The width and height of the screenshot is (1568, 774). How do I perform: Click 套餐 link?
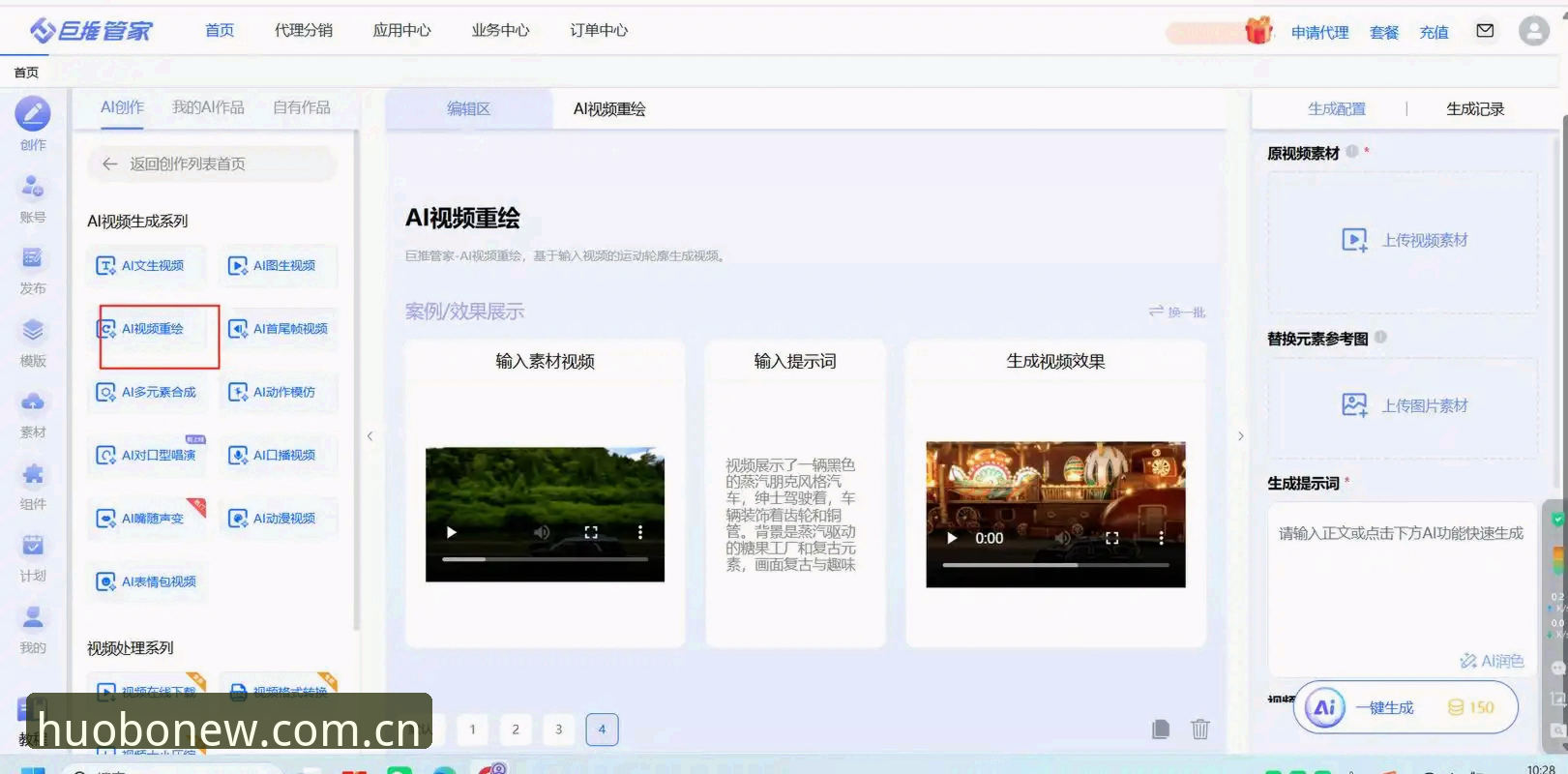point(1384,32)
